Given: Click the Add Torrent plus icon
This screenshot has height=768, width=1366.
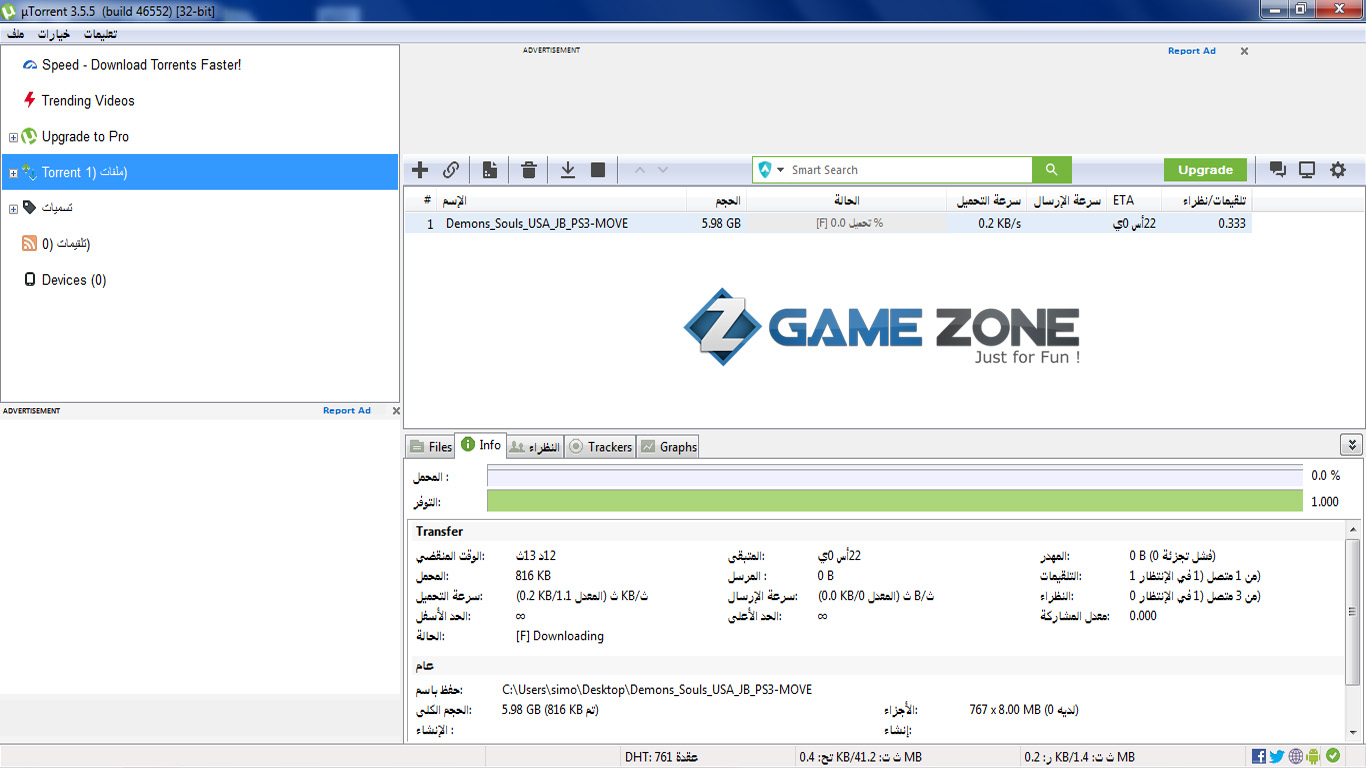Looking at the screenshot, I should tap(420, 170).
